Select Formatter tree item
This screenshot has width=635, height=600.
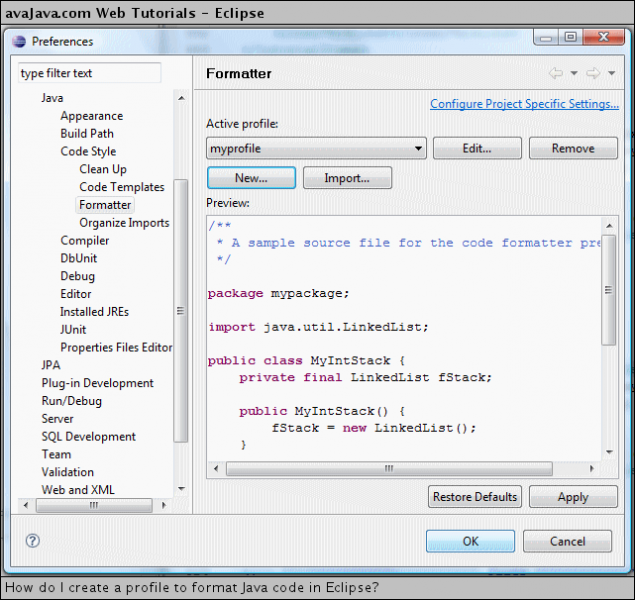pos(105,205)
